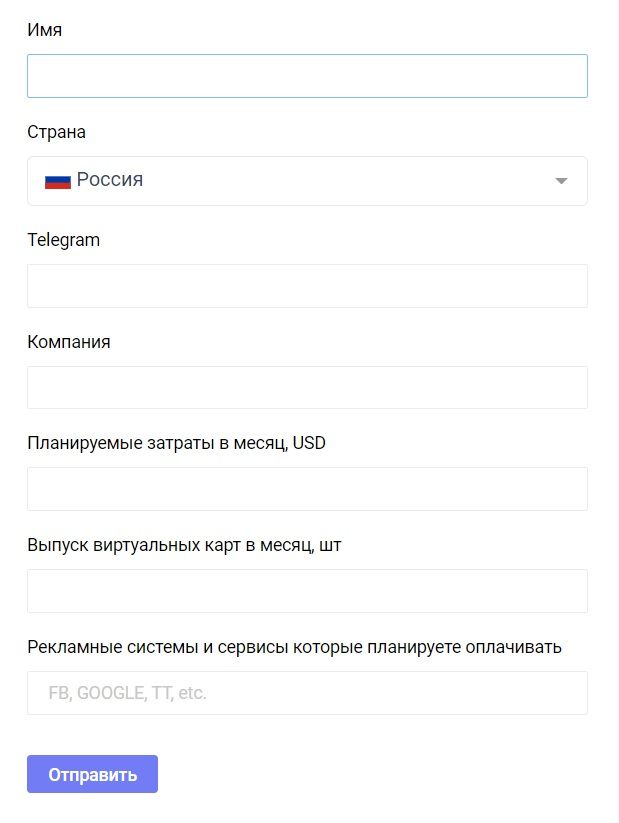
Task: Click the 'Планируемые затраты в месяц, USD' label
Action: pyautogui.click(x=176, y=443)
